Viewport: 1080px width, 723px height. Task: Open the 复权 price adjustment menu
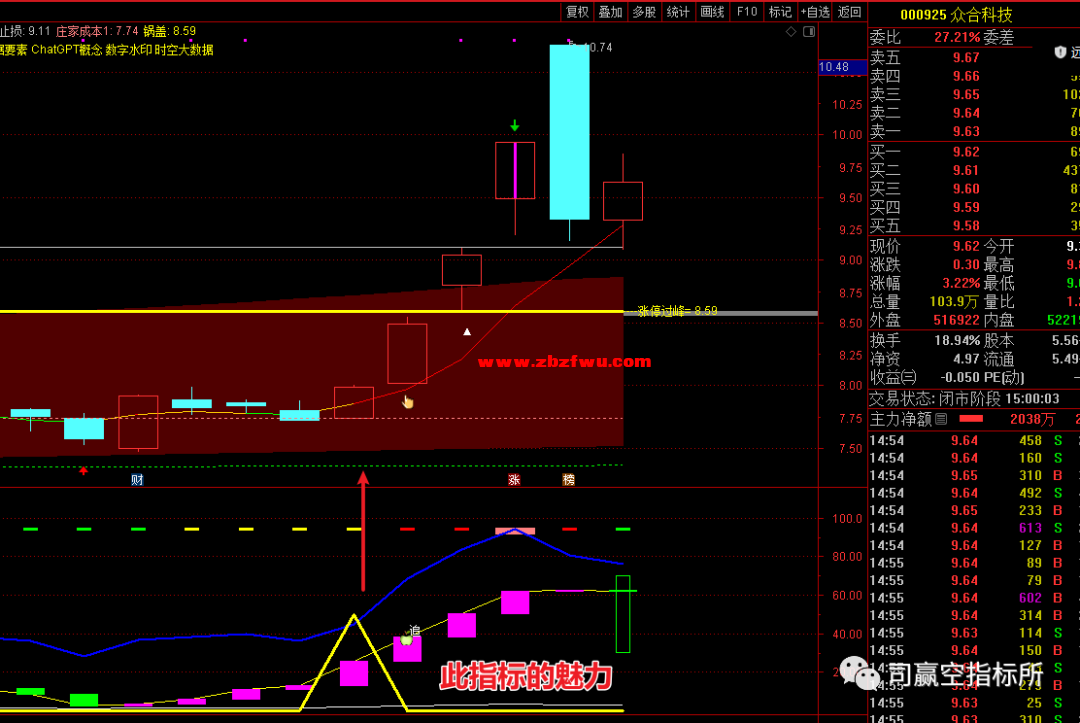point(577,12)
